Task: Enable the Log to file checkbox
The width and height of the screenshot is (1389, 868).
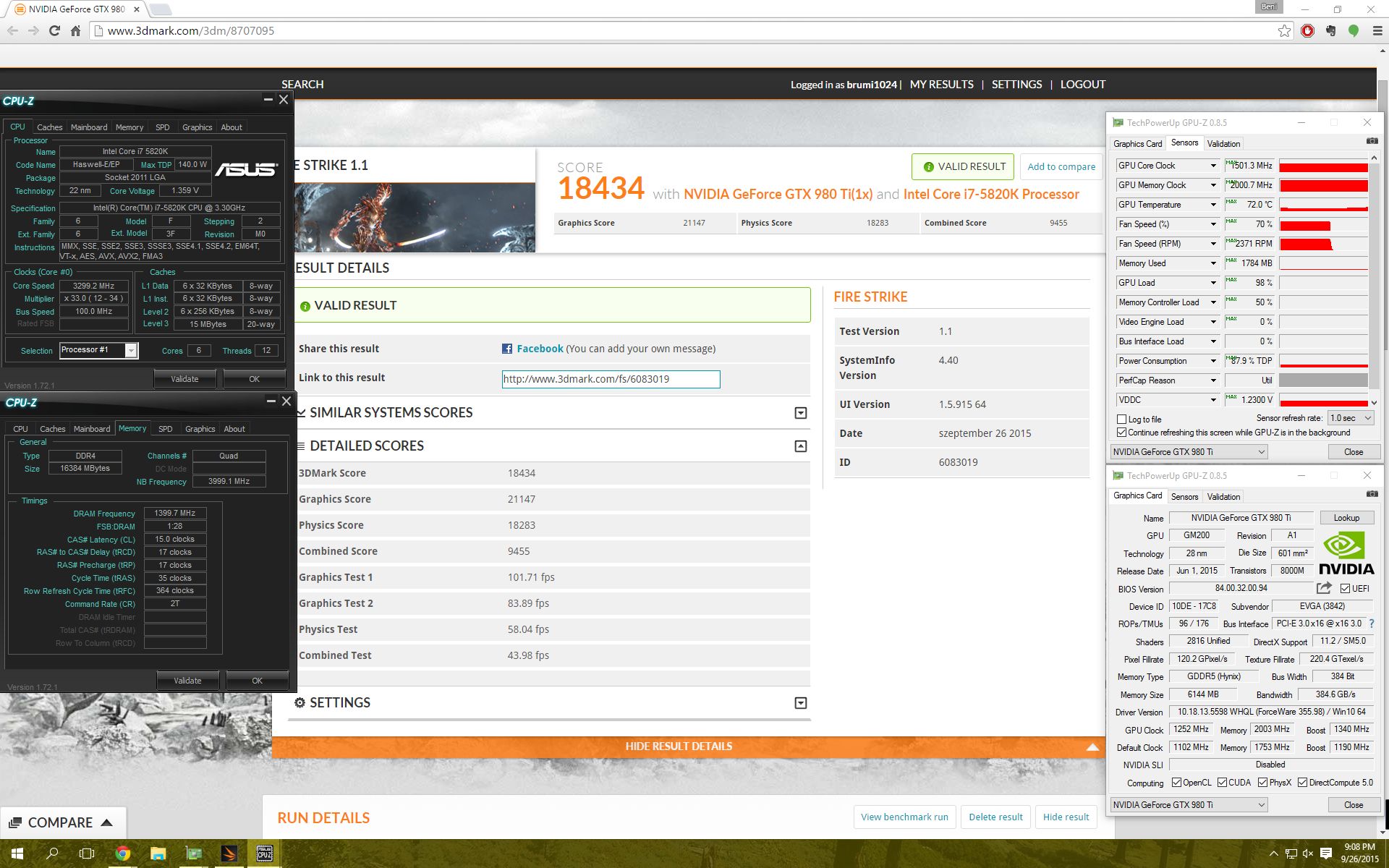Action: [1122, 419]
